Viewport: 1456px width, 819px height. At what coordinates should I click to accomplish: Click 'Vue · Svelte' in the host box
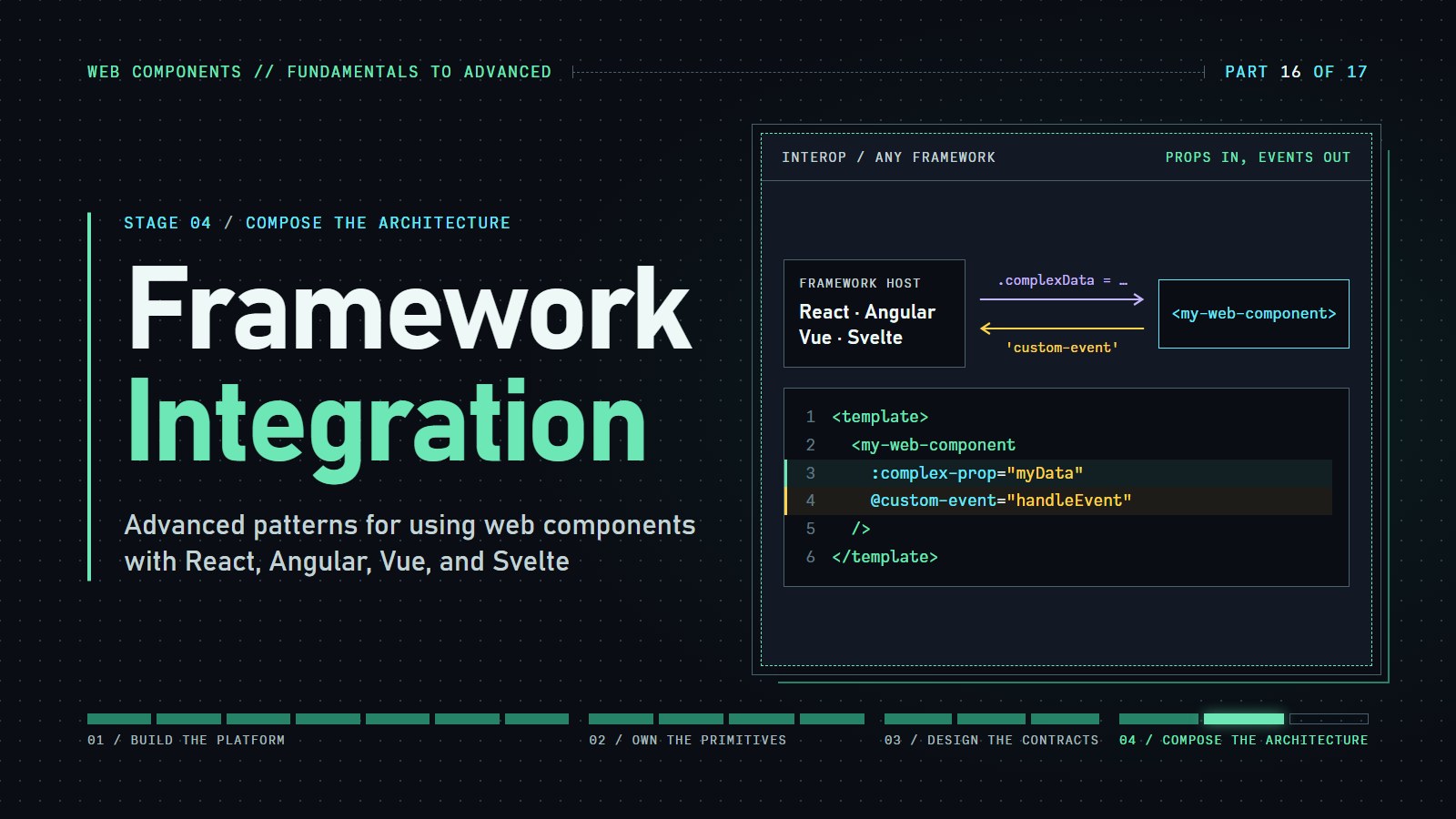[851, 338]
